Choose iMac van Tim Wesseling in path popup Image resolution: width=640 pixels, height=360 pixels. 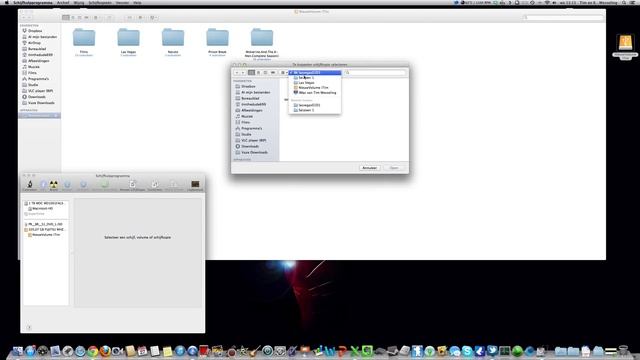click(x=315, y=93)
